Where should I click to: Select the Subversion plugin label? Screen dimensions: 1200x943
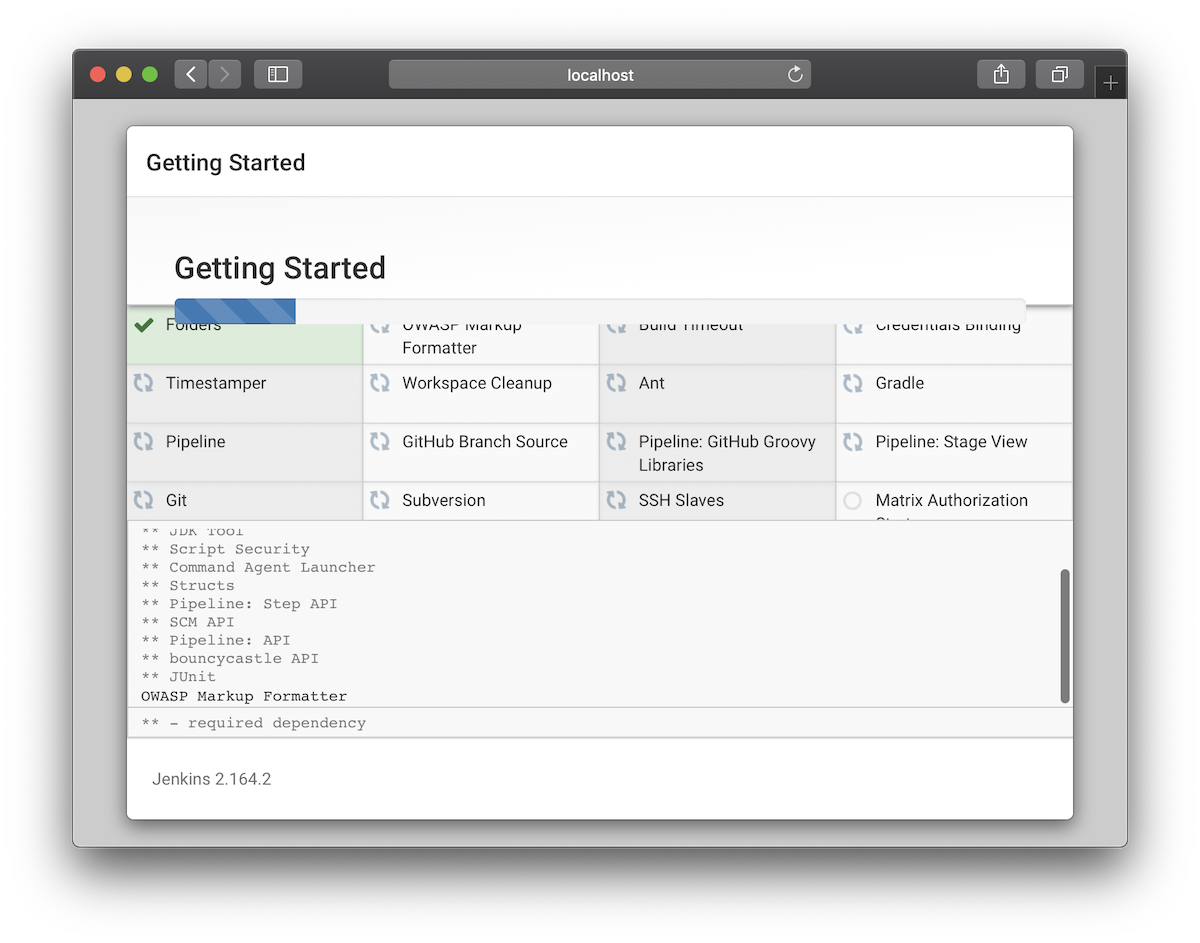(444, 500)
